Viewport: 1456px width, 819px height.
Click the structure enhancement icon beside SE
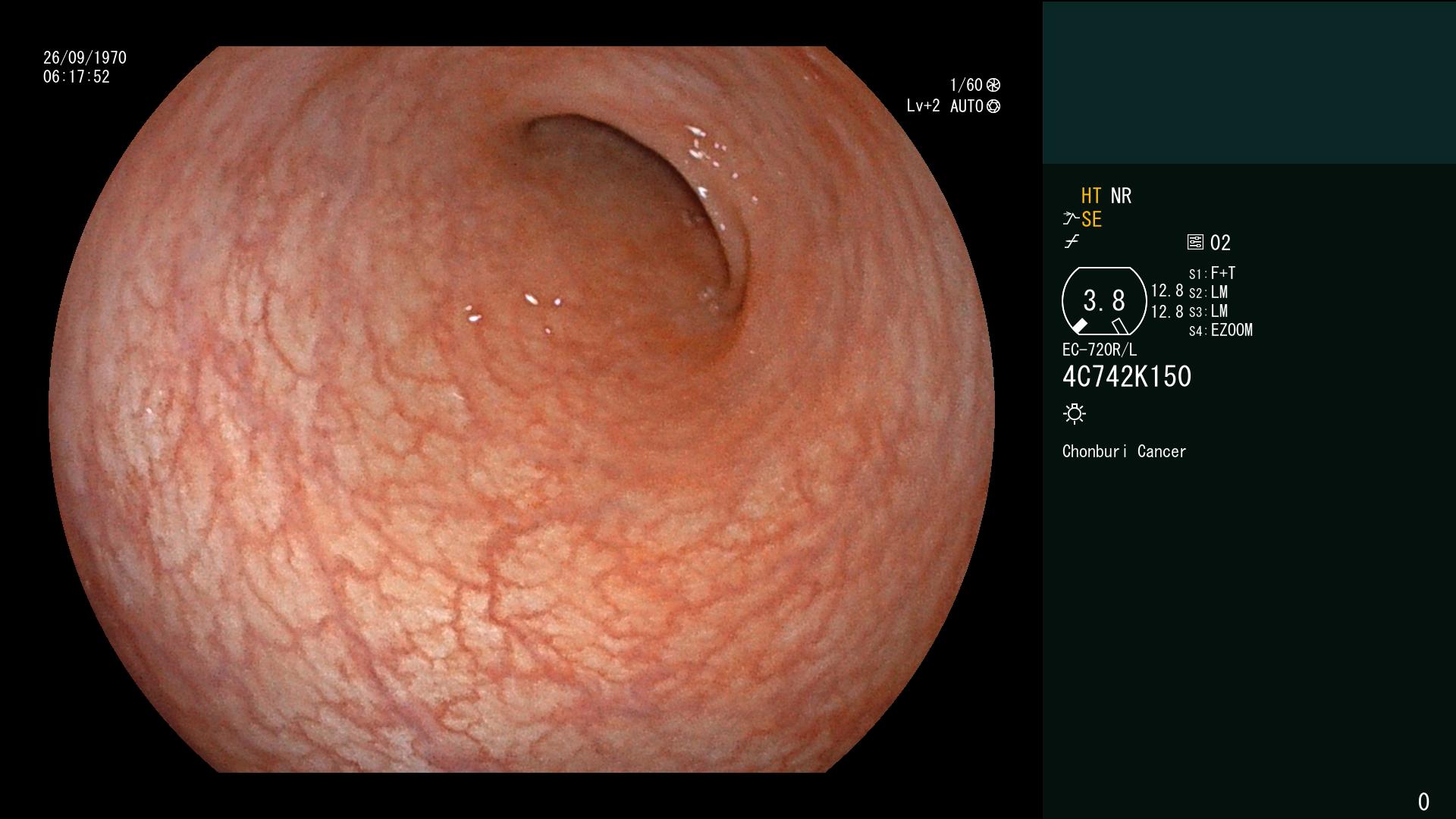pyautogui.click(x=1070, y=219)
